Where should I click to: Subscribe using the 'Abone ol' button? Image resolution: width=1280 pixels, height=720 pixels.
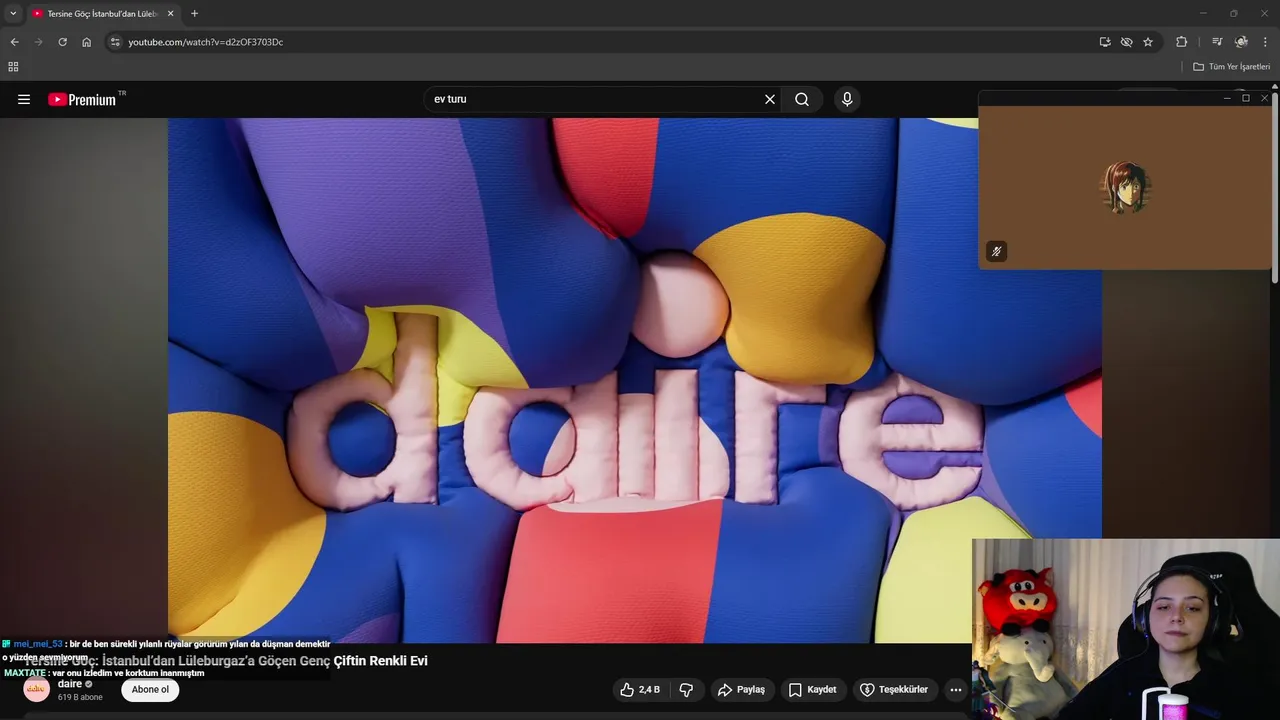click(x=150, y=690)
